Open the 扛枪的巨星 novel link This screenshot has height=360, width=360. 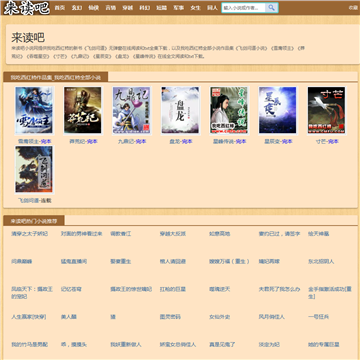tap(173, 289)
